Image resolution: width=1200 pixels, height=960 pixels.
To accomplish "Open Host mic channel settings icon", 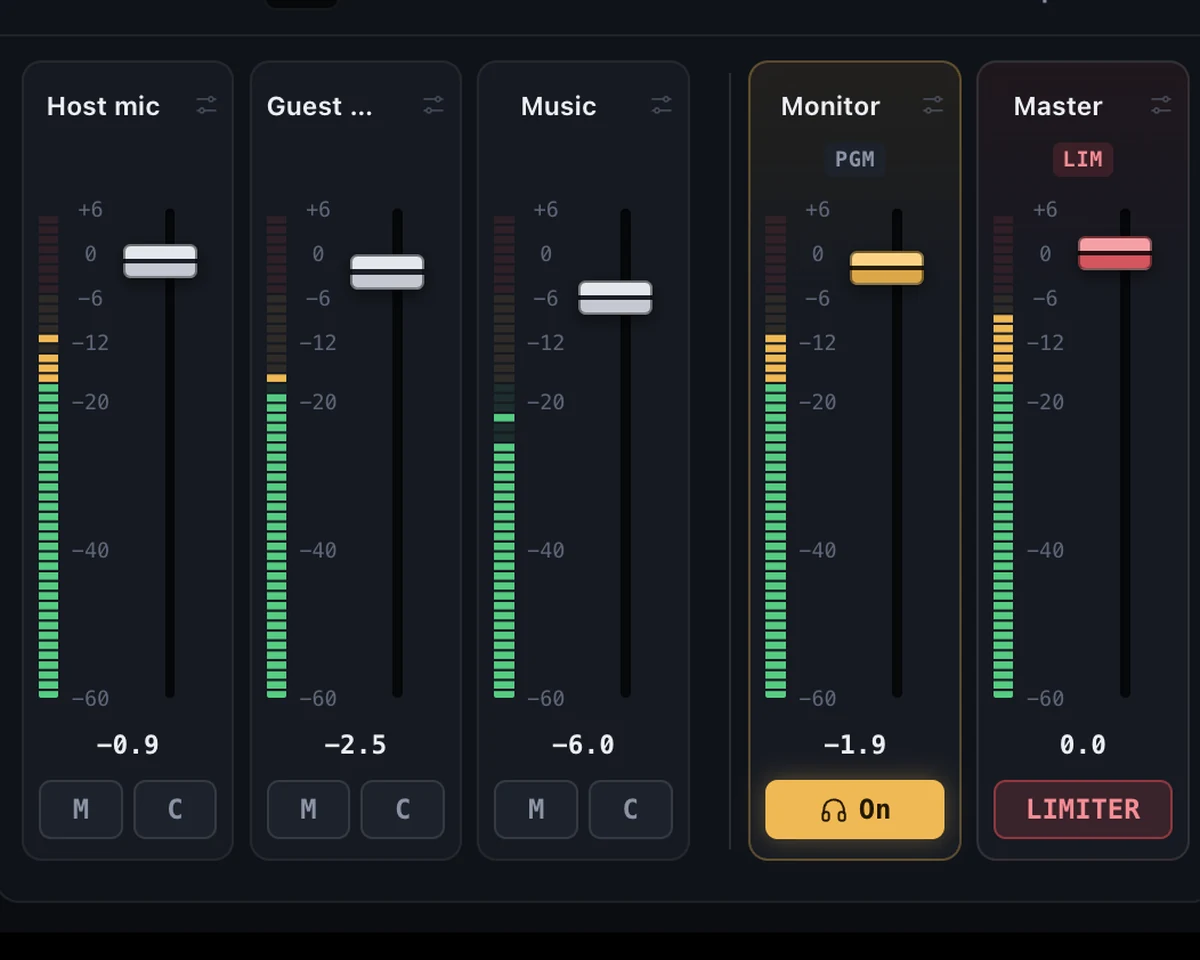I will tap(206, 105).
